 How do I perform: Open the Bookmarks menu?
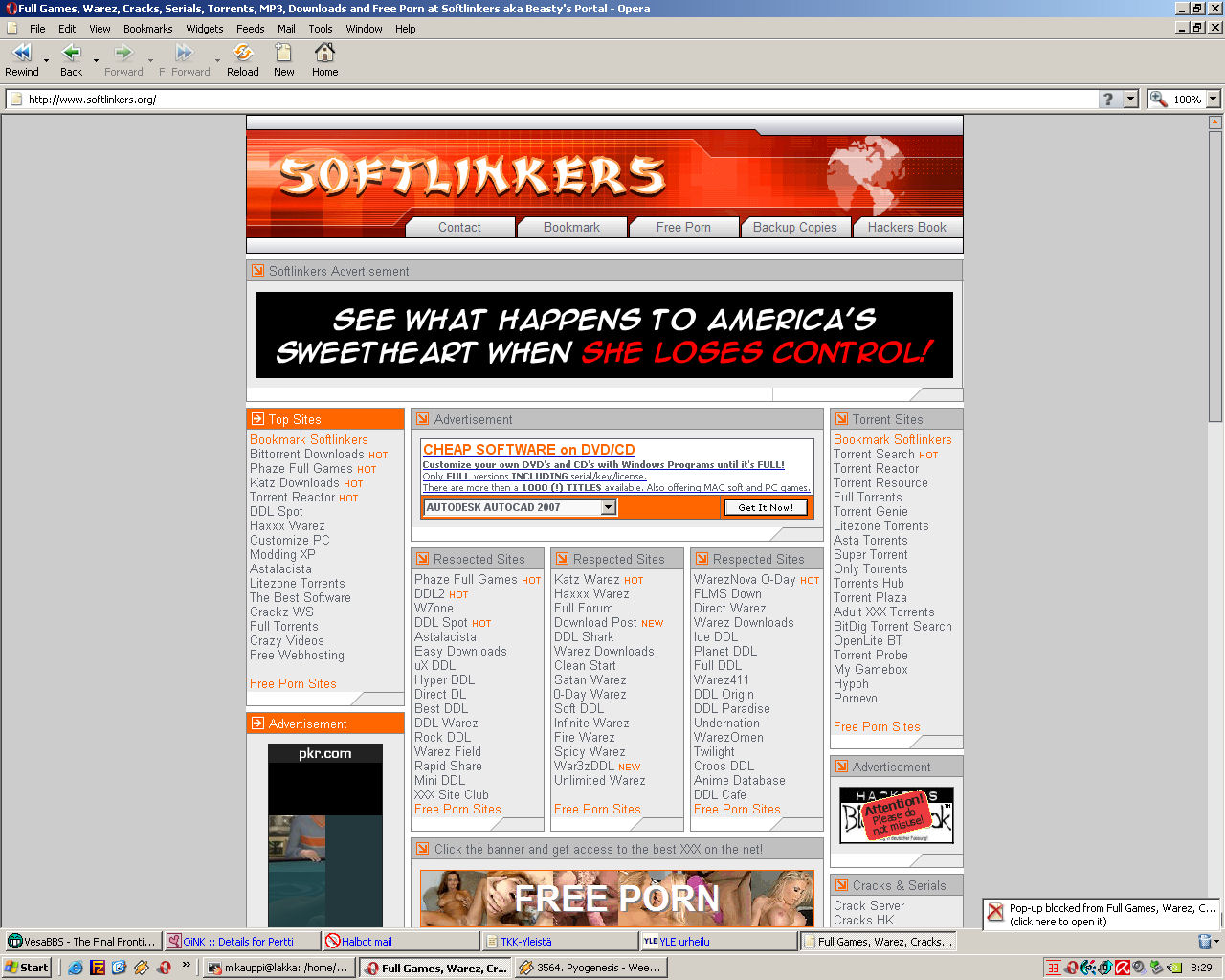[147, 29]
